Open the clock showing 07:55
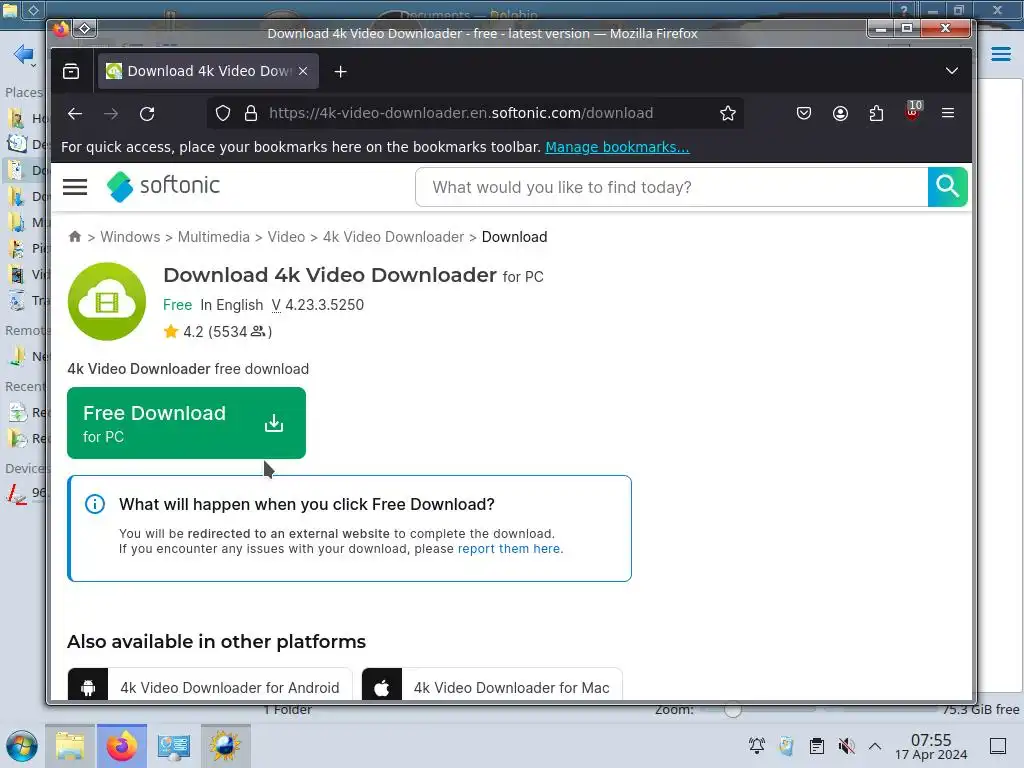 click(931, 746)
